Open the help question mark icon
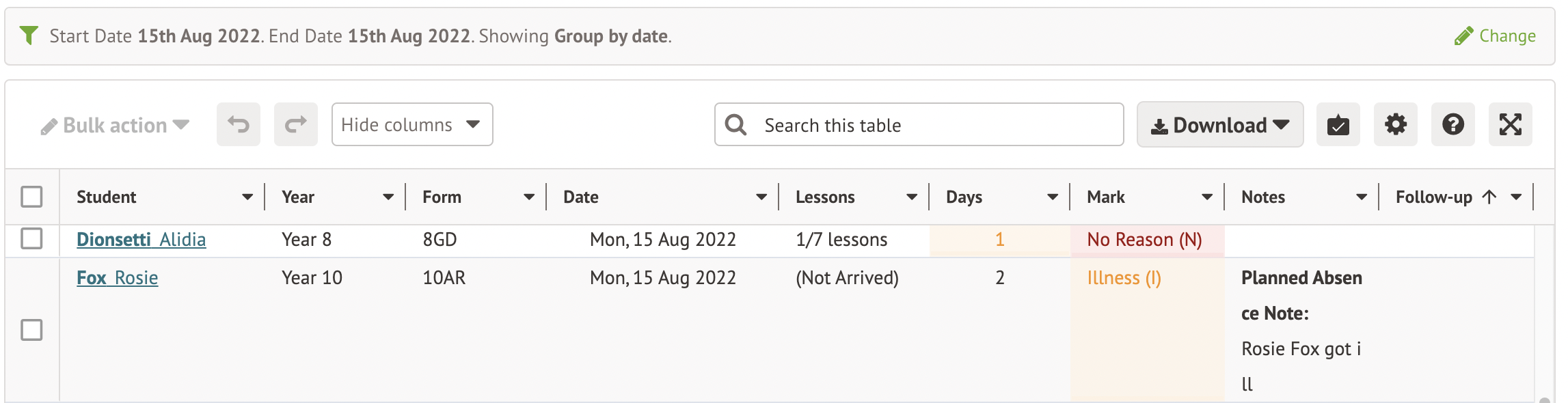Viewport: 1568px width, 403px height. (1452, 124)
